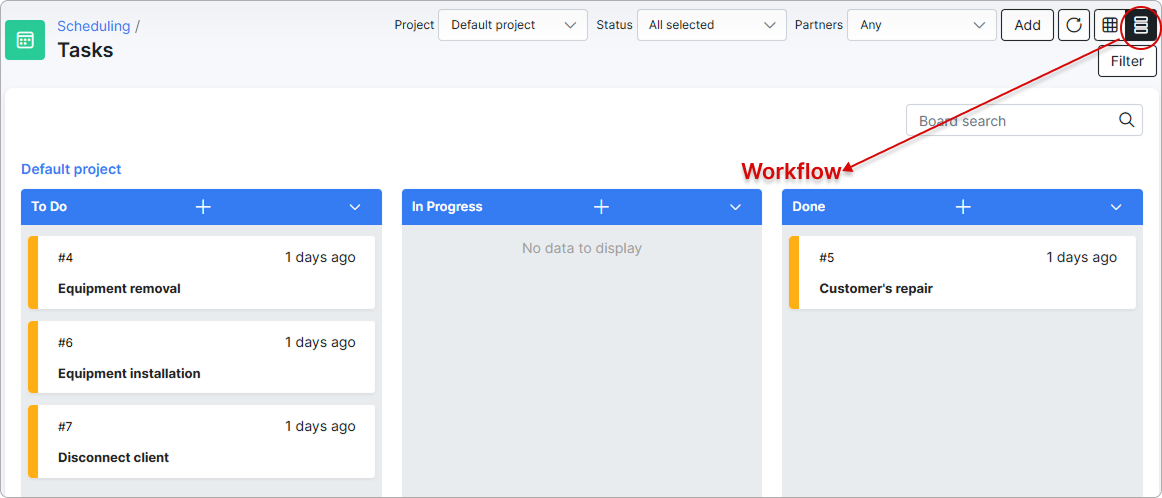This screenshot has width=1162, height=498.
Task: Switch to table view icon
Action: (1109, 25)
